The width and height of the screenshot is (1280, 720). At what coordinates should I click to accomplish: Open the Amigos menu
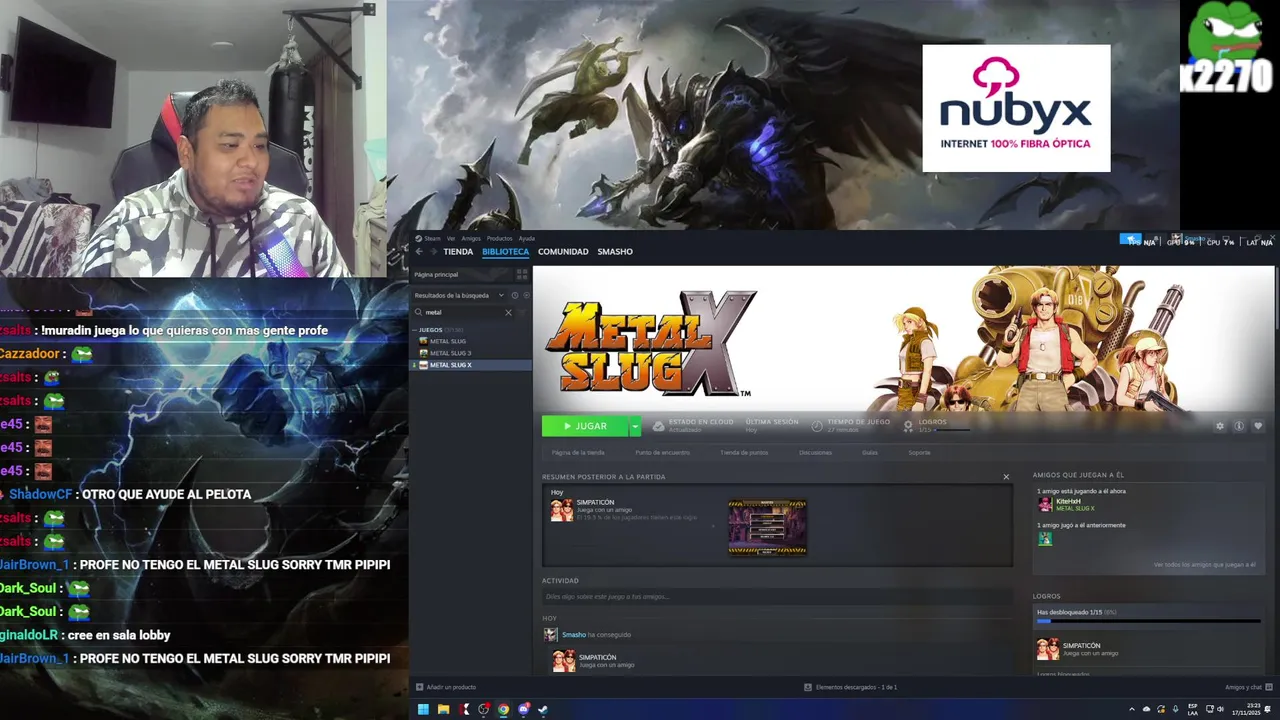(x=471, y=238)
